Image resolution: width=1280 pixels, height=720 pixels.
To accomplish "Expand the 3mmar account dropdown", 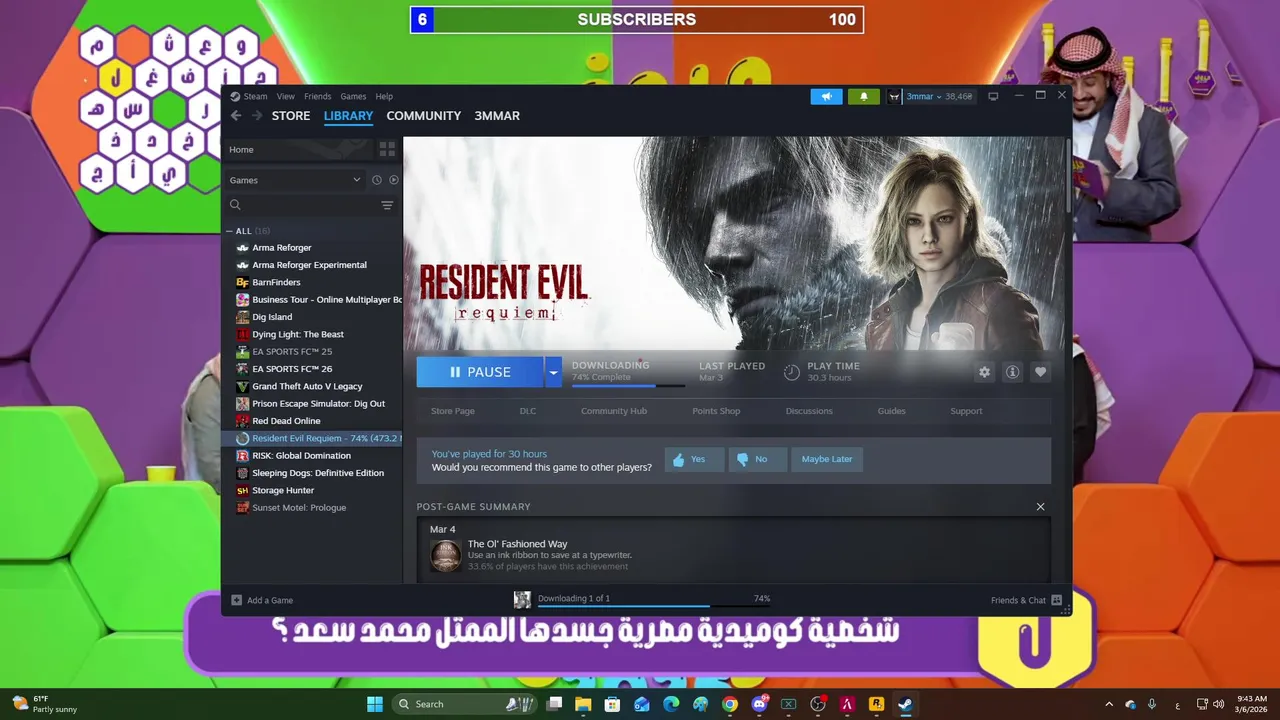I will point(938,97).
